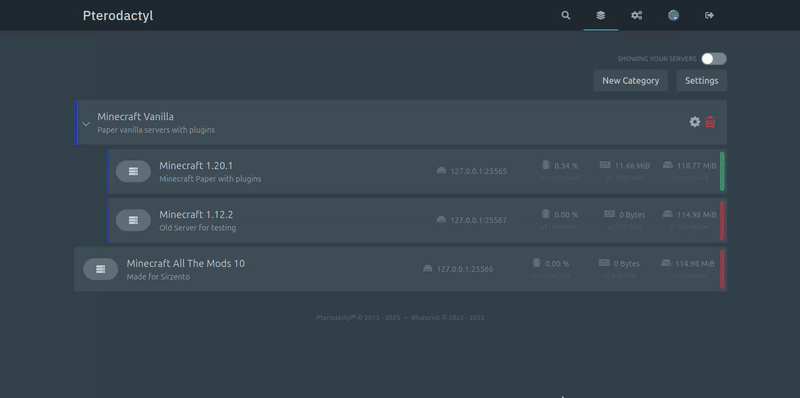The image size is (800, 398).
Task: Click CPU icon beside 0.54 %
Action: click(x=545, y=165)
